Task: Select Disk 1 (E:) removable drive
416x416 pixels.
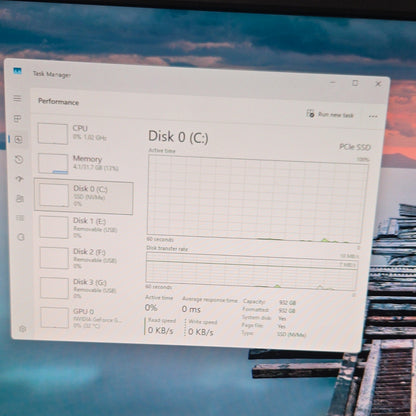Action: coord(86,227)
